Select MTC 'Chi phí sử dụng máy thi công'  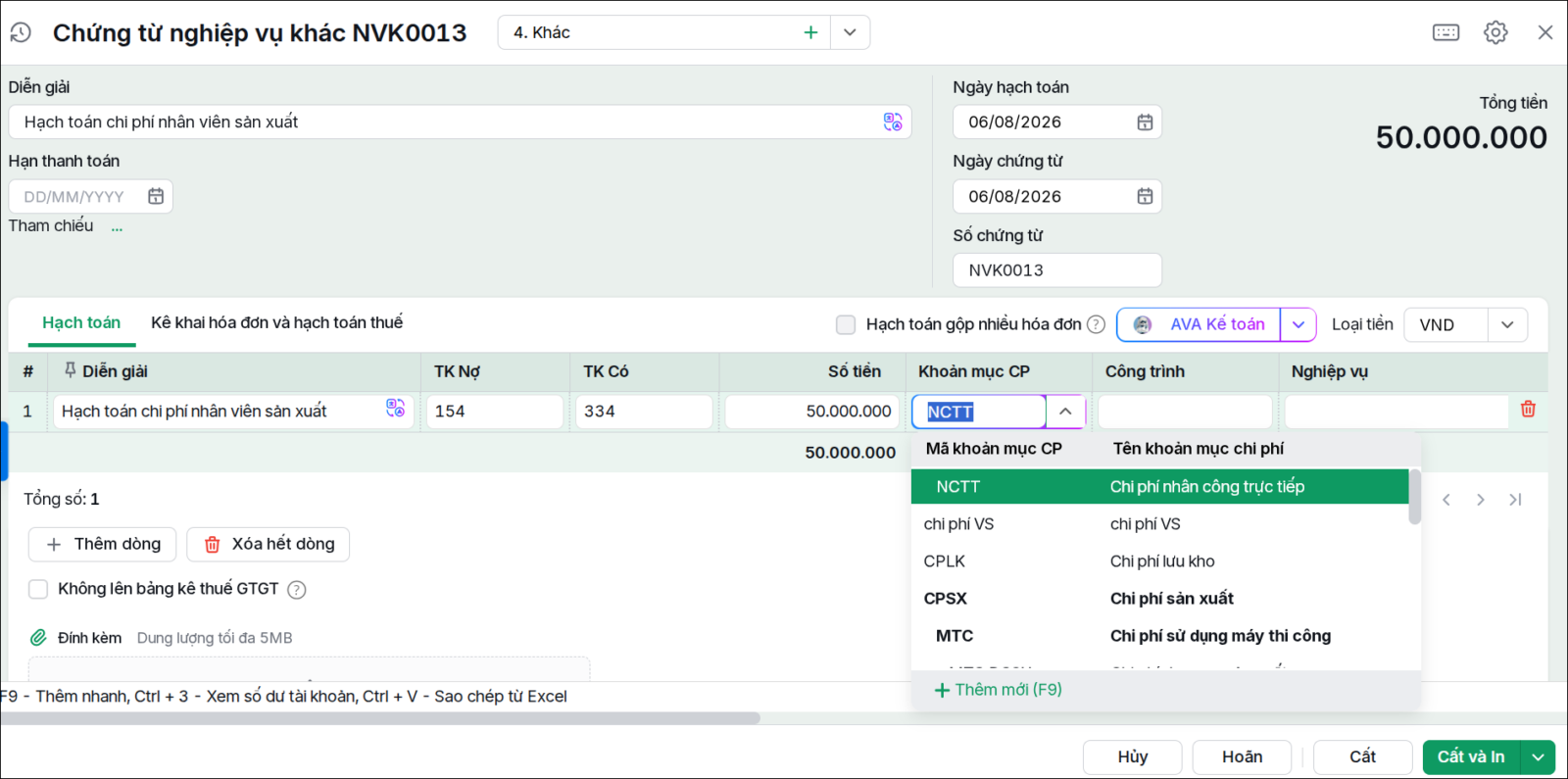pos(1160,636)
